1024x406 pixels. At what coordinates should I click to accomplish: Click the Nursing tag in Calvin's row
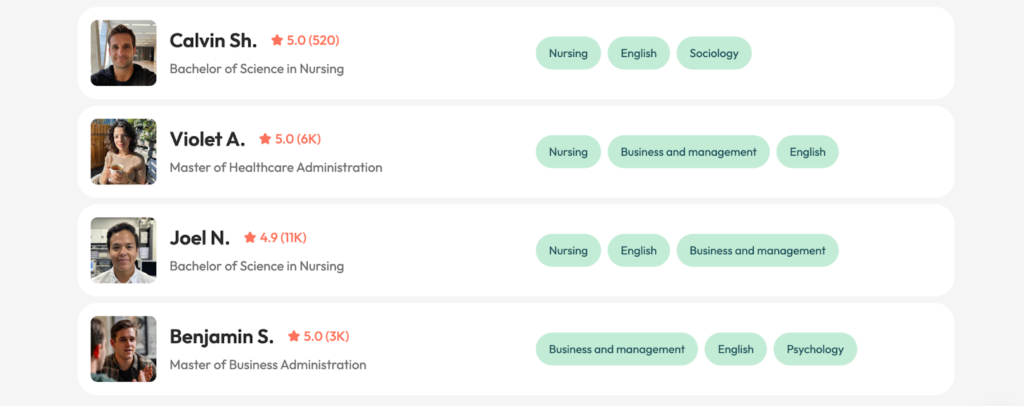tap(568, 53)
